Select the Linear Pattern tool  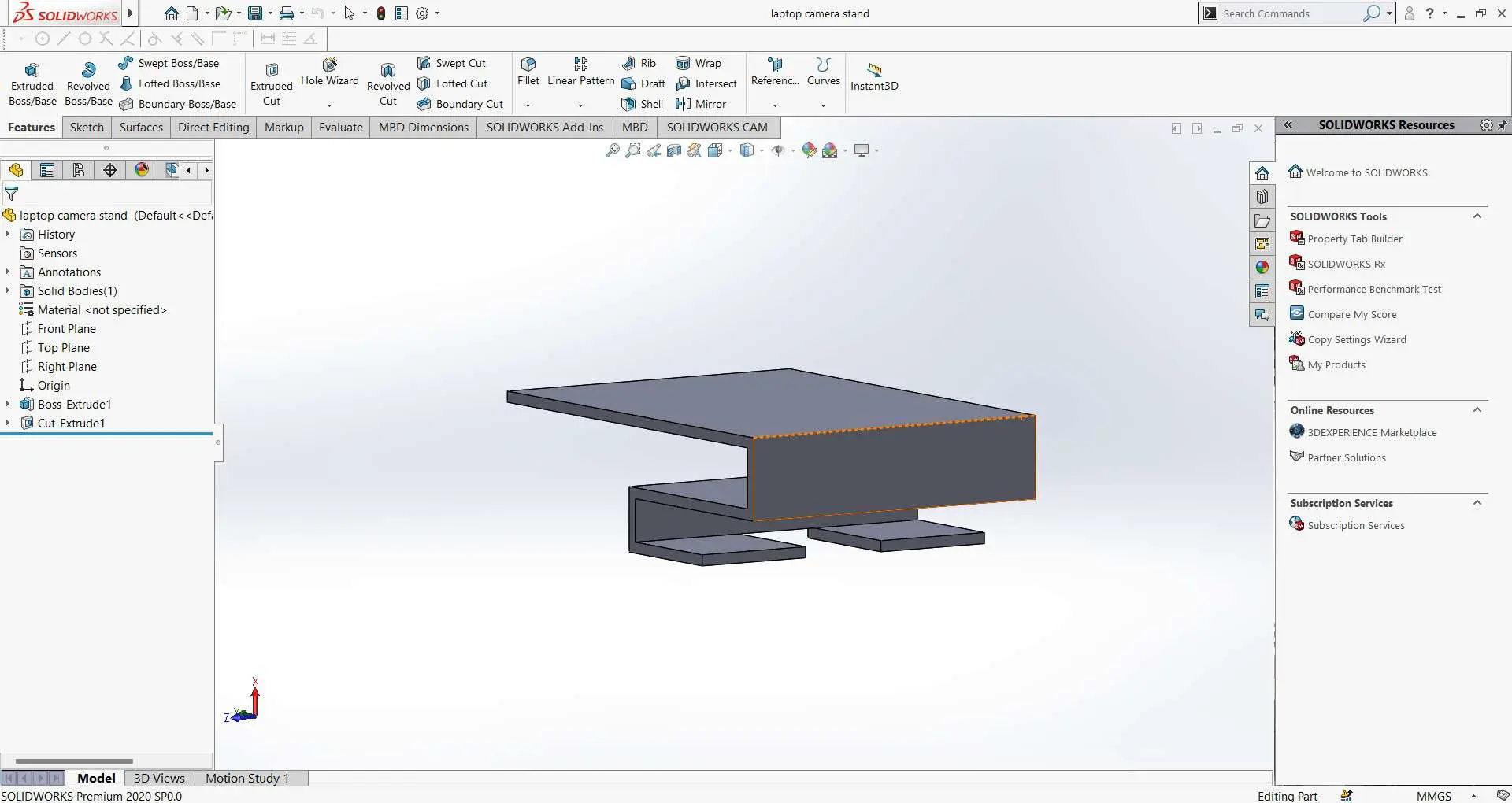click(x=580, y=72)
